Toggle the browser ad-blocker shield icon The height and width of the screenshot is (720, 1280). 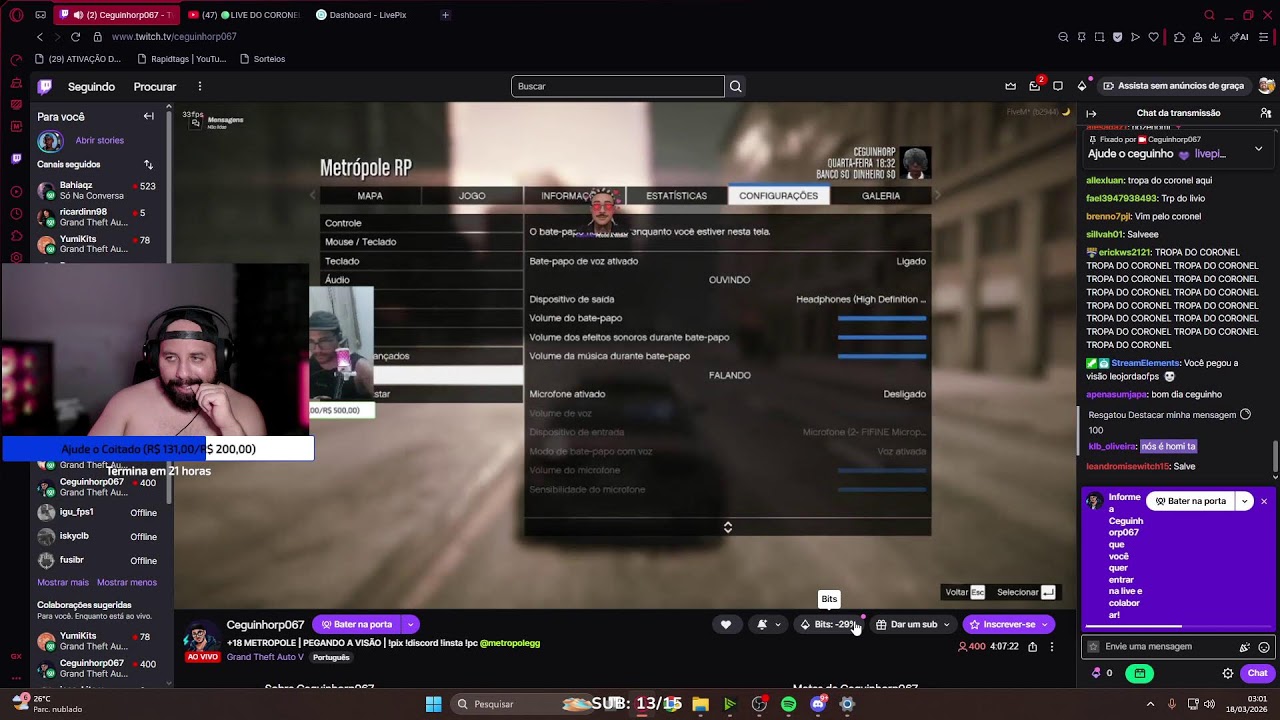point(1117,37)
